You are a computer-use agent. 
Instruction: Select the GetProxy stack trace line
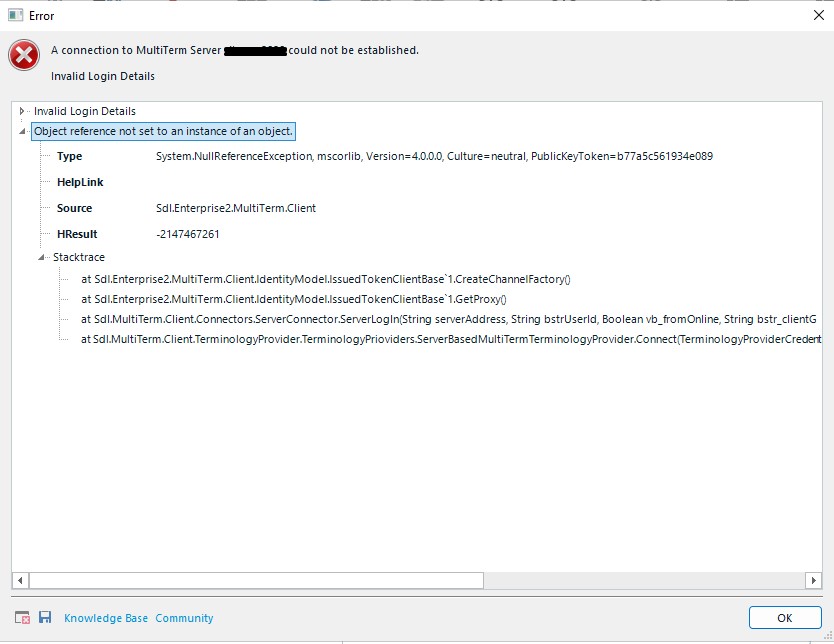click(294, 299)
